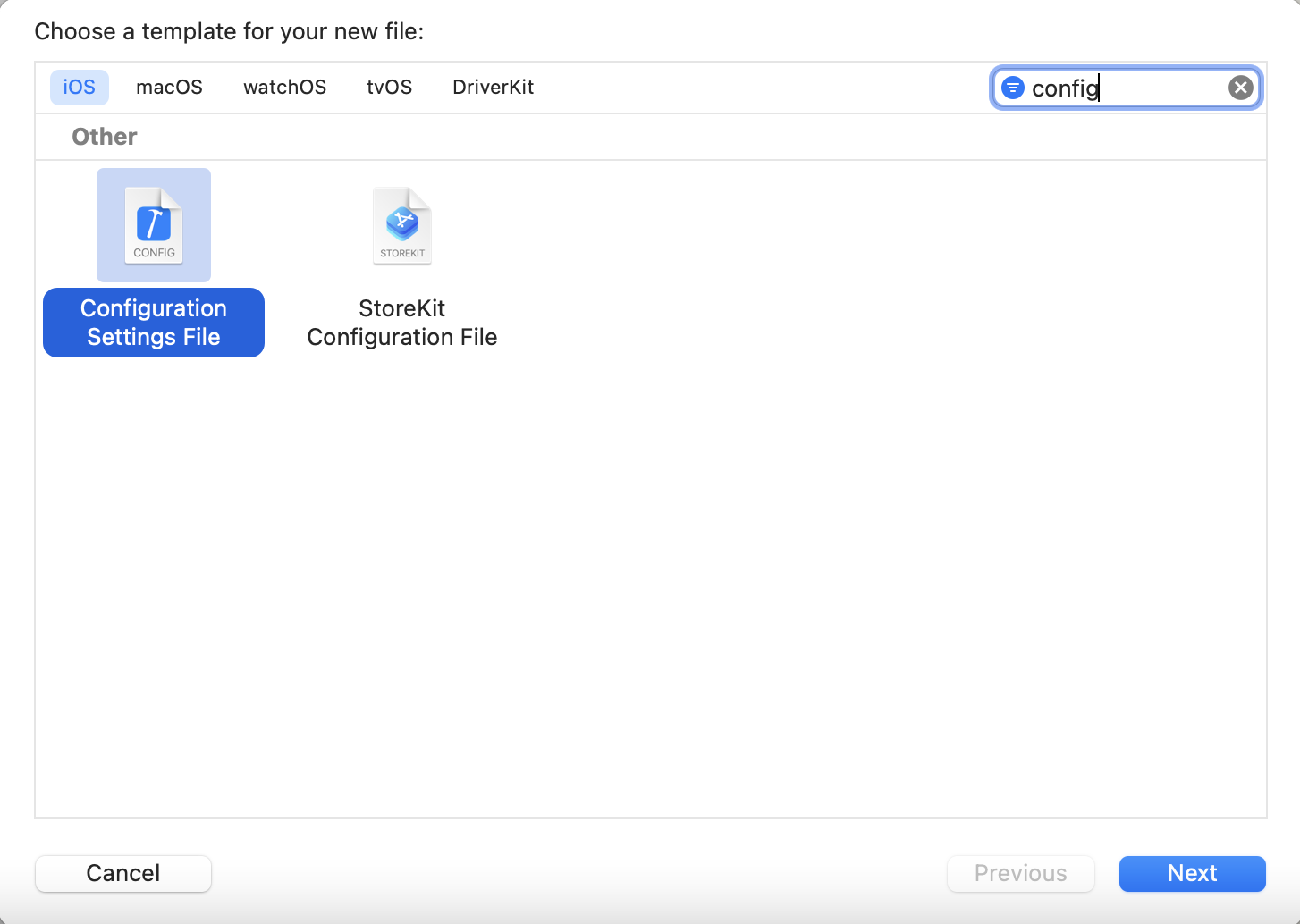Switch to the DriverKit tab
Screen dimensions: 1300x924
click(x=493, y=88)
